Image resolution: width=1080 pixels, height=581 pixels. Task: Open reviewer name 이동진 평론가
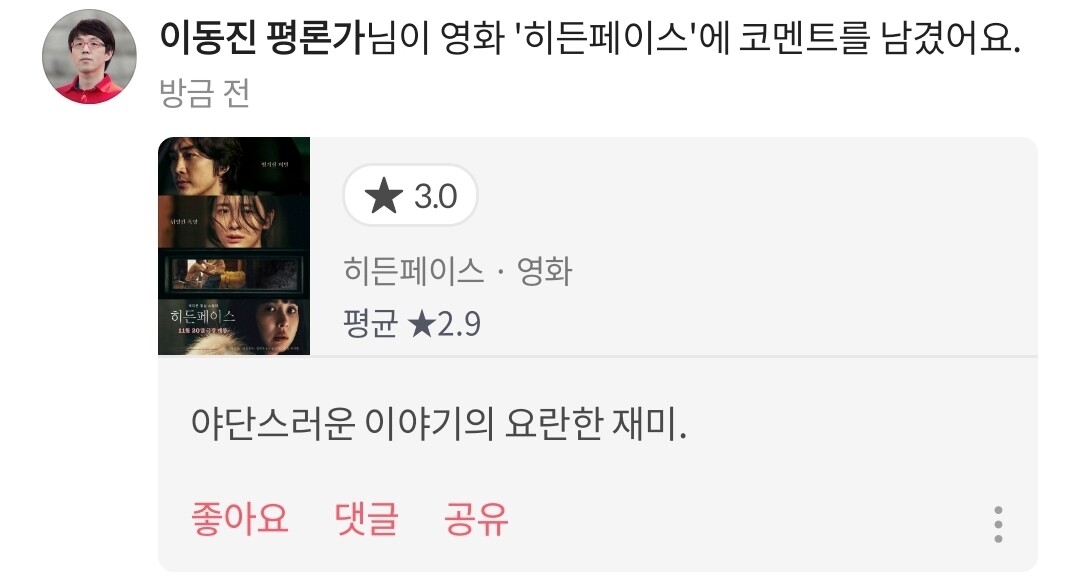point(262,38)
